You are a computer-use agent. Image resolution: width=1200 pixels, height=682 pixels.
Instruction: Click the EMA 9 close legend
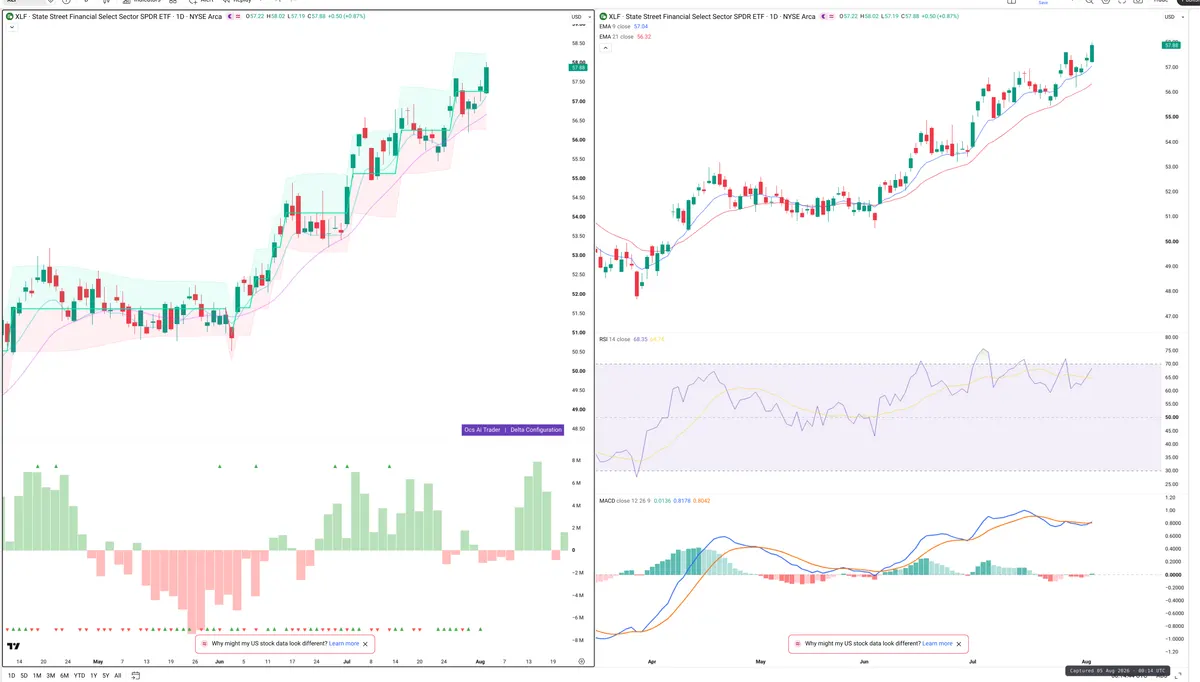point(626,26)
